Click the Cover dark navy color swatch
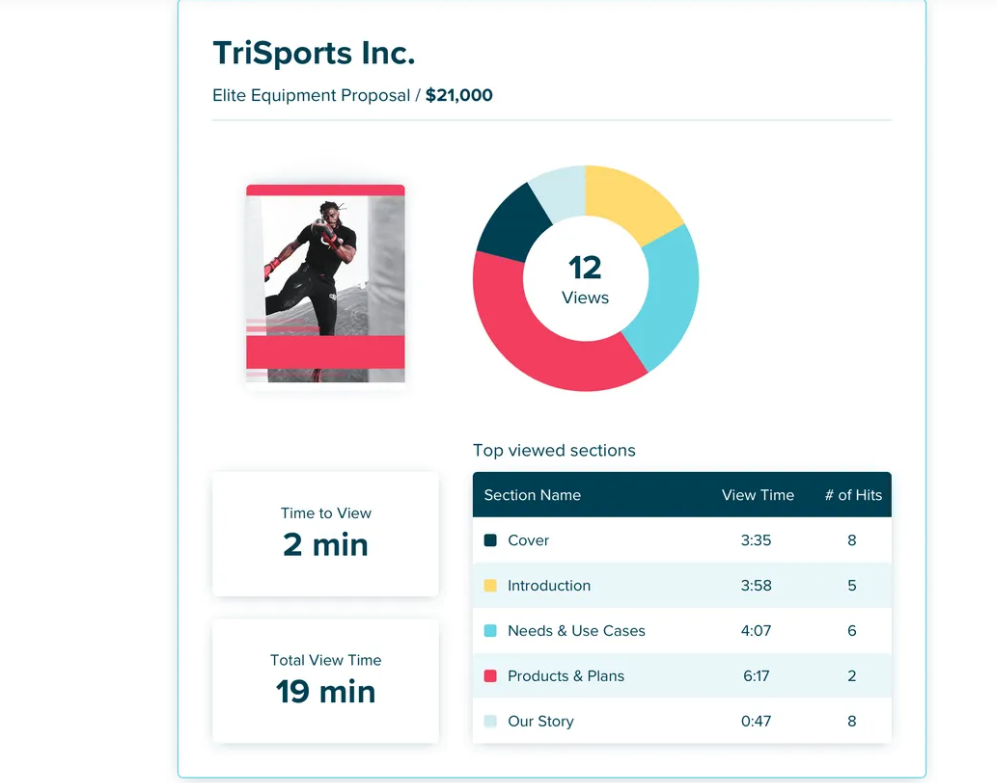Image resolution: width=997 pixels, height=783 pixels. coord(490,540)
